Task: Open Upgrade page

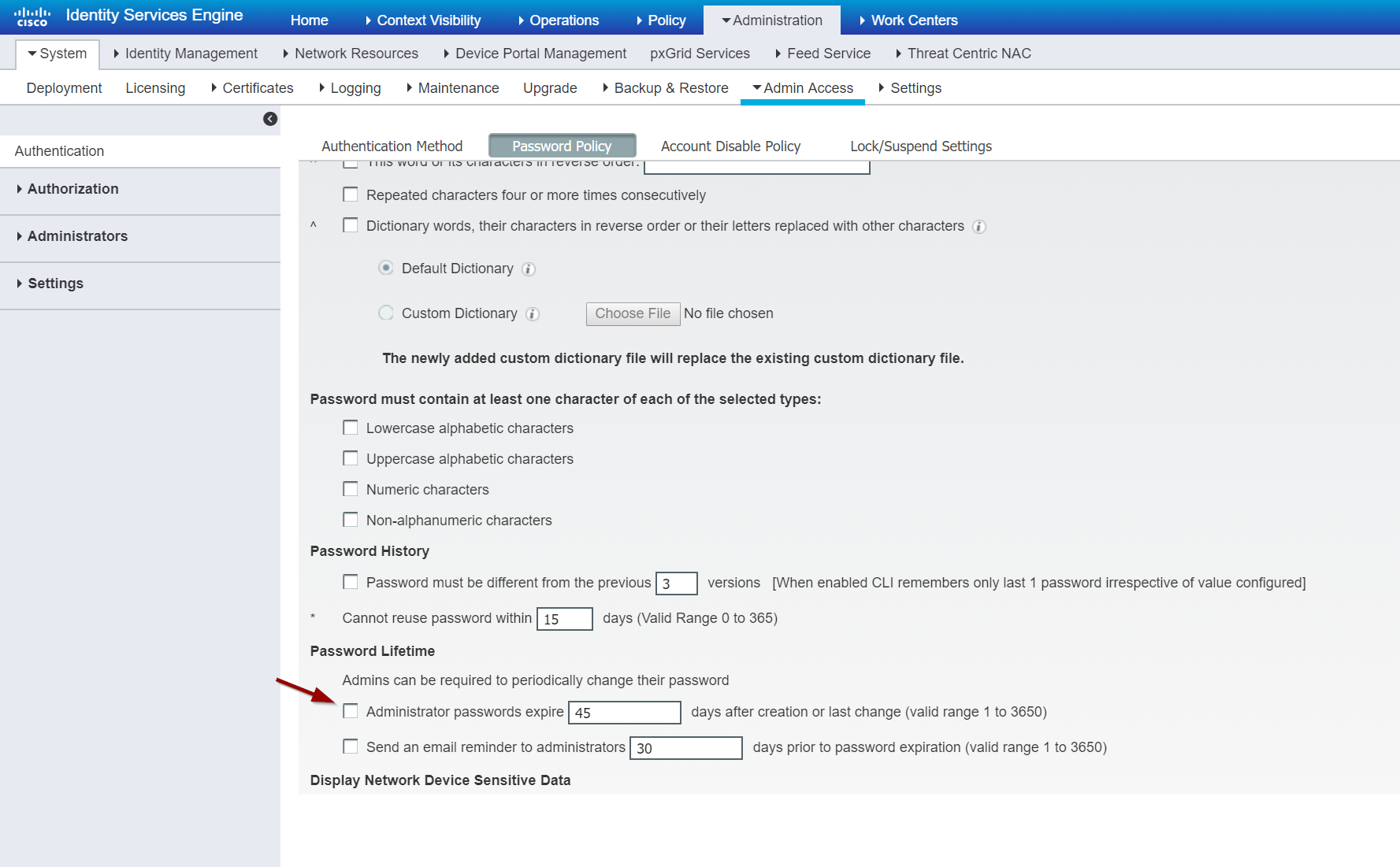Action: coord(550,88)
